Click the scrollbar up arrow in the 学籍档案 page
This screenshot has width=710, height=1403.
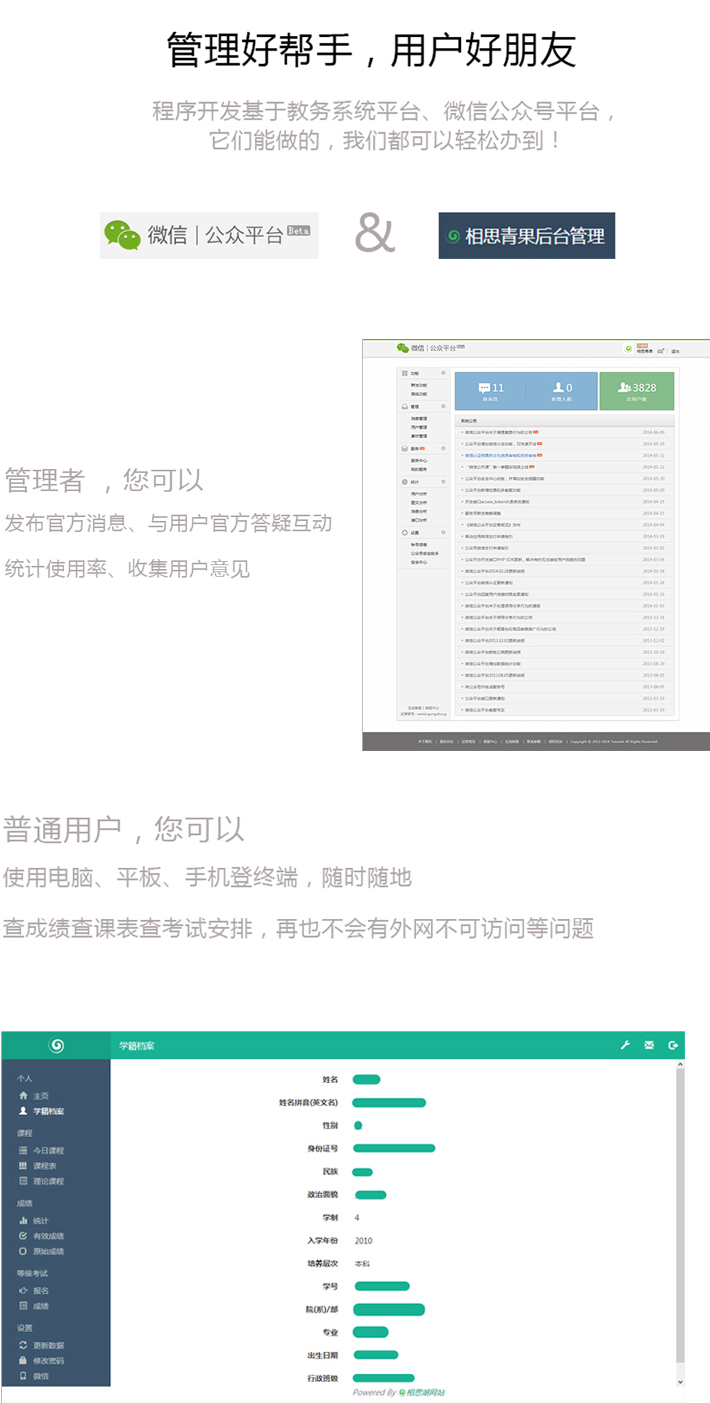point(680,1066)
